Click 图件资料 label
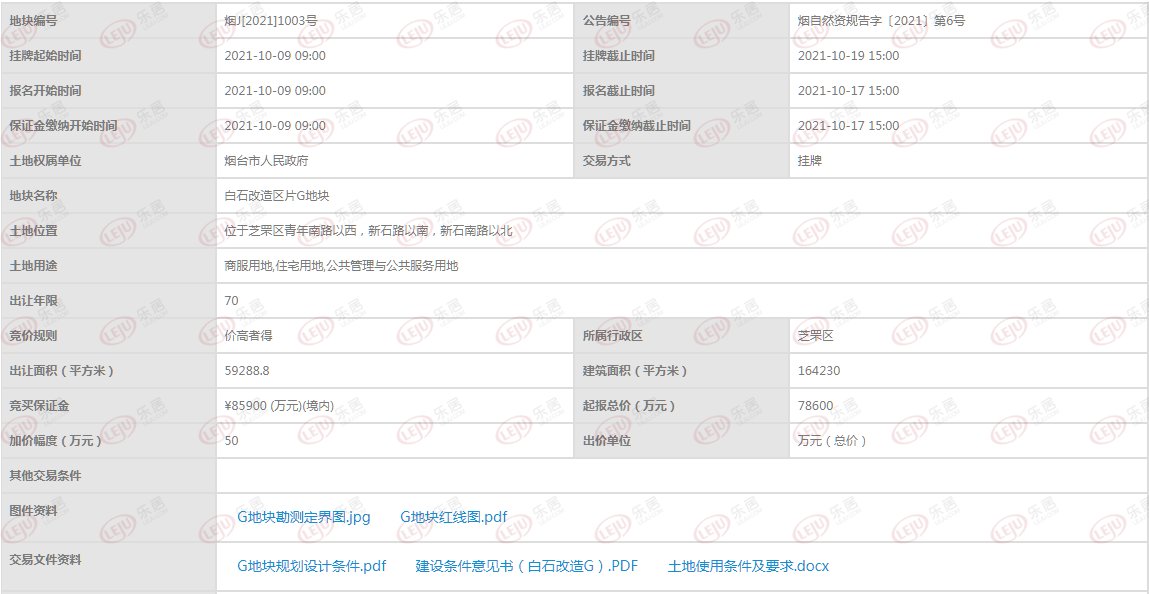The height and width of the screenshot is (594, 1149). click(x=33, y=511)
